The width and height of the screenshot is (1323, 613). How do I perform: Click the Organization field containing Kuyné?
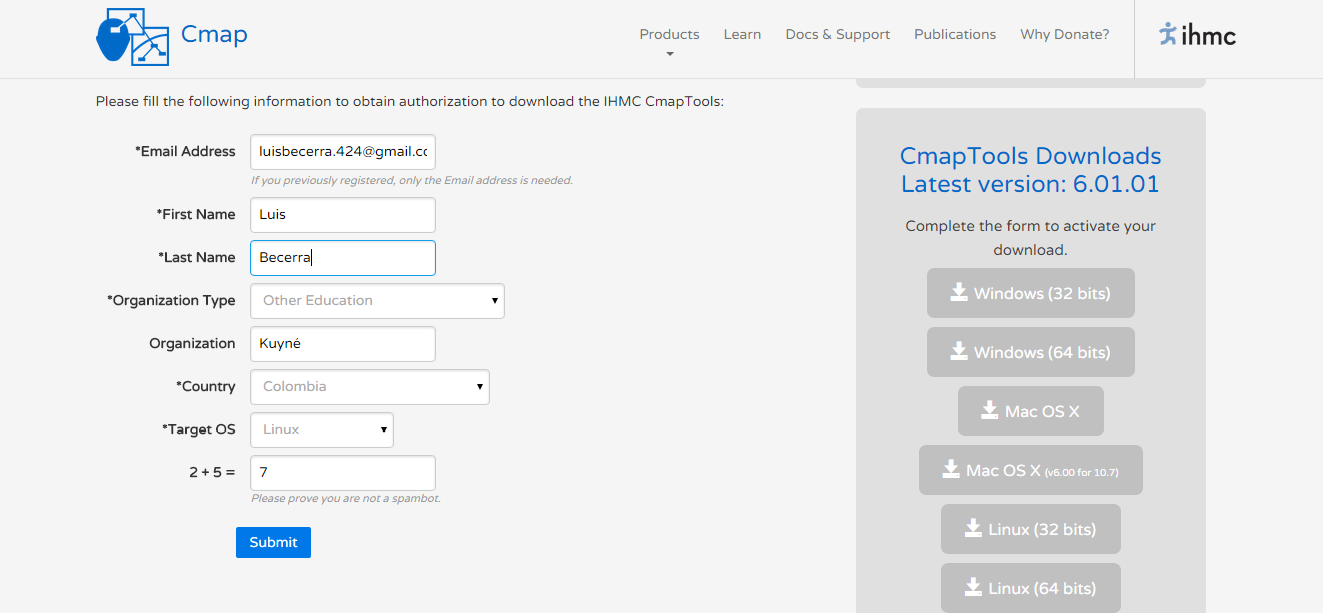(x=343, y=344)
